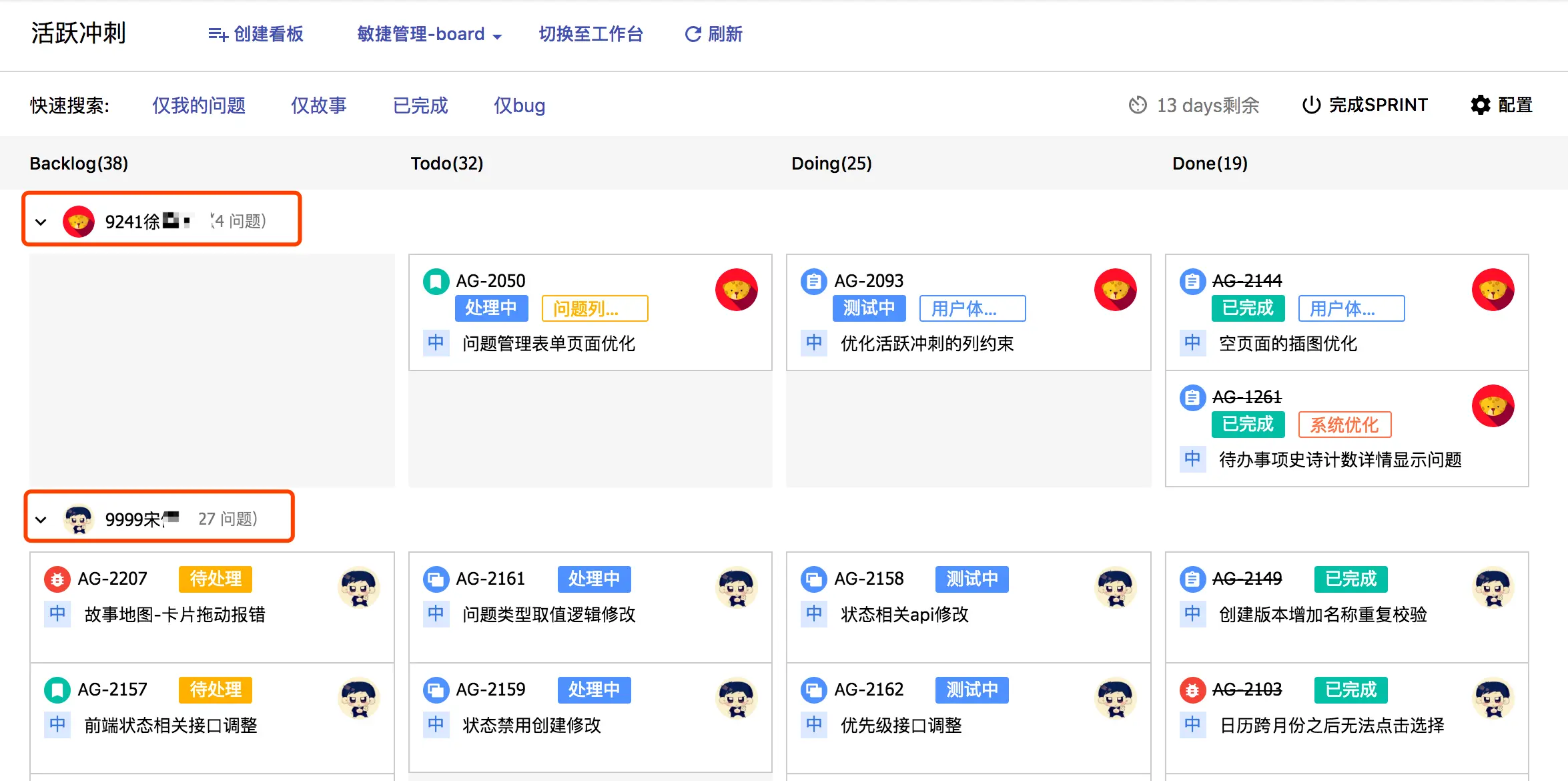The height and width of the screenshot is (781, 1568).
Task: Click the story icon on AG-2050
Action: pos(436,281)
